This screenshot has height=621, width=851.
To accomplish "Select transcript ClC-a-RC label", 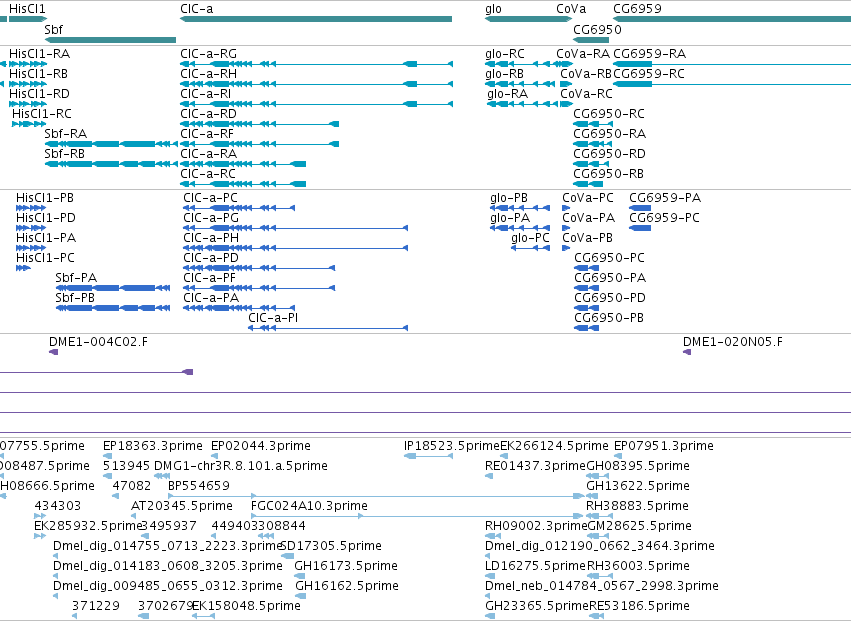I will click(208, 174).
